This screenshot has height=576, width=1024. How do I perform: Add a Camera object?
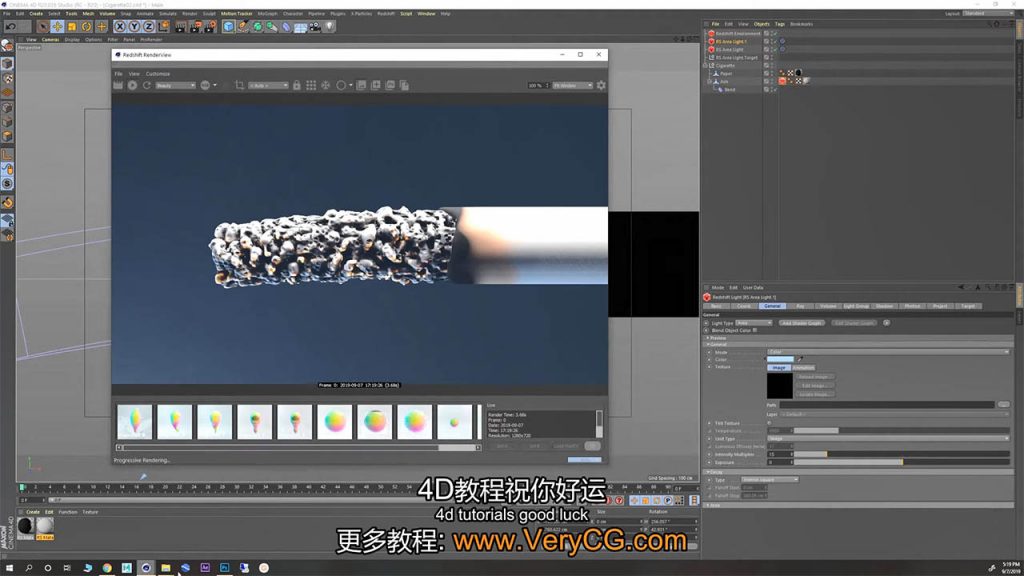tap(315, 27)
